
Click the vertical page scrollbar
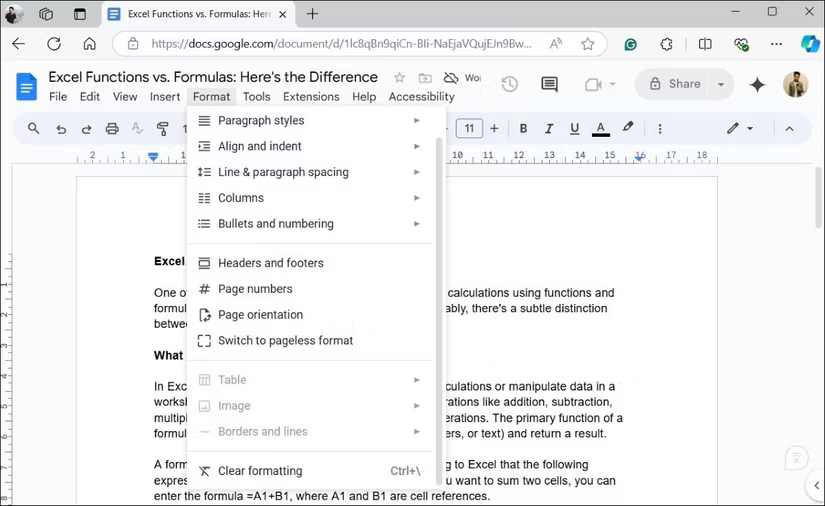pyautogui.click(x=818, y=198)
